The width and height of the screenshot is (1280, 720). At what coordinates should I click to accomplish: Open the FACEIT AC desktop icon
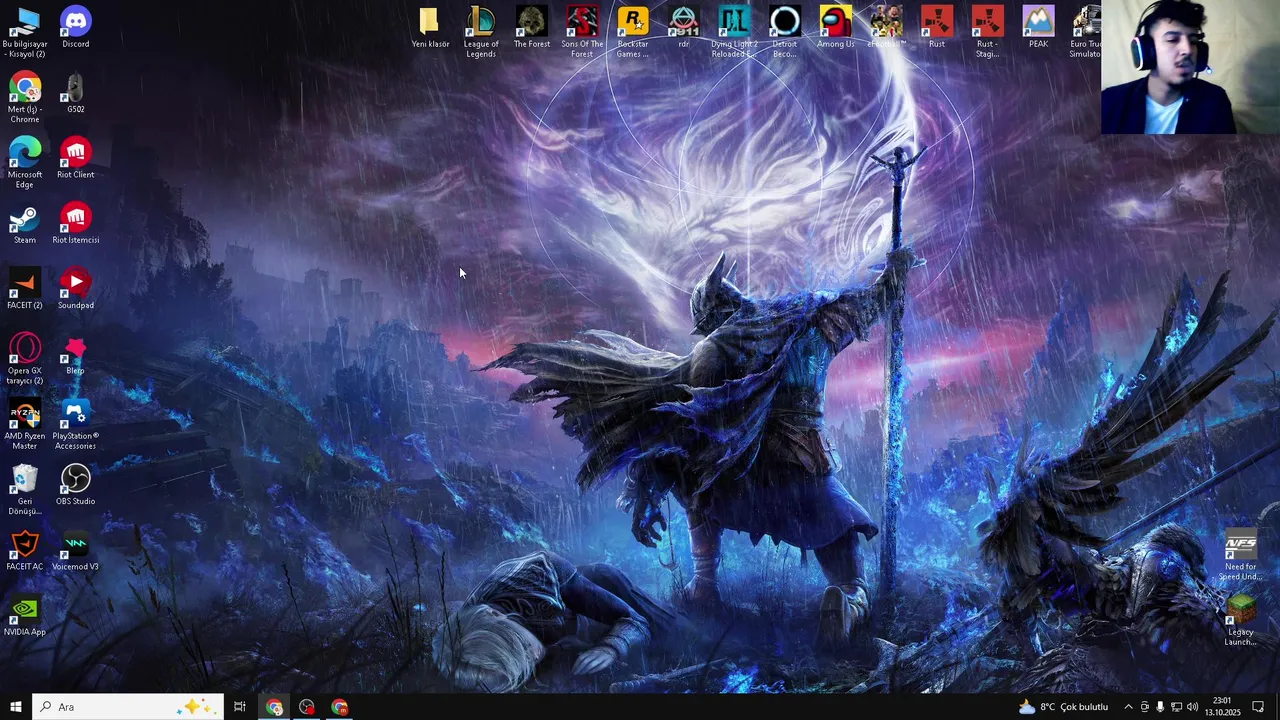(x=25, y=550)
